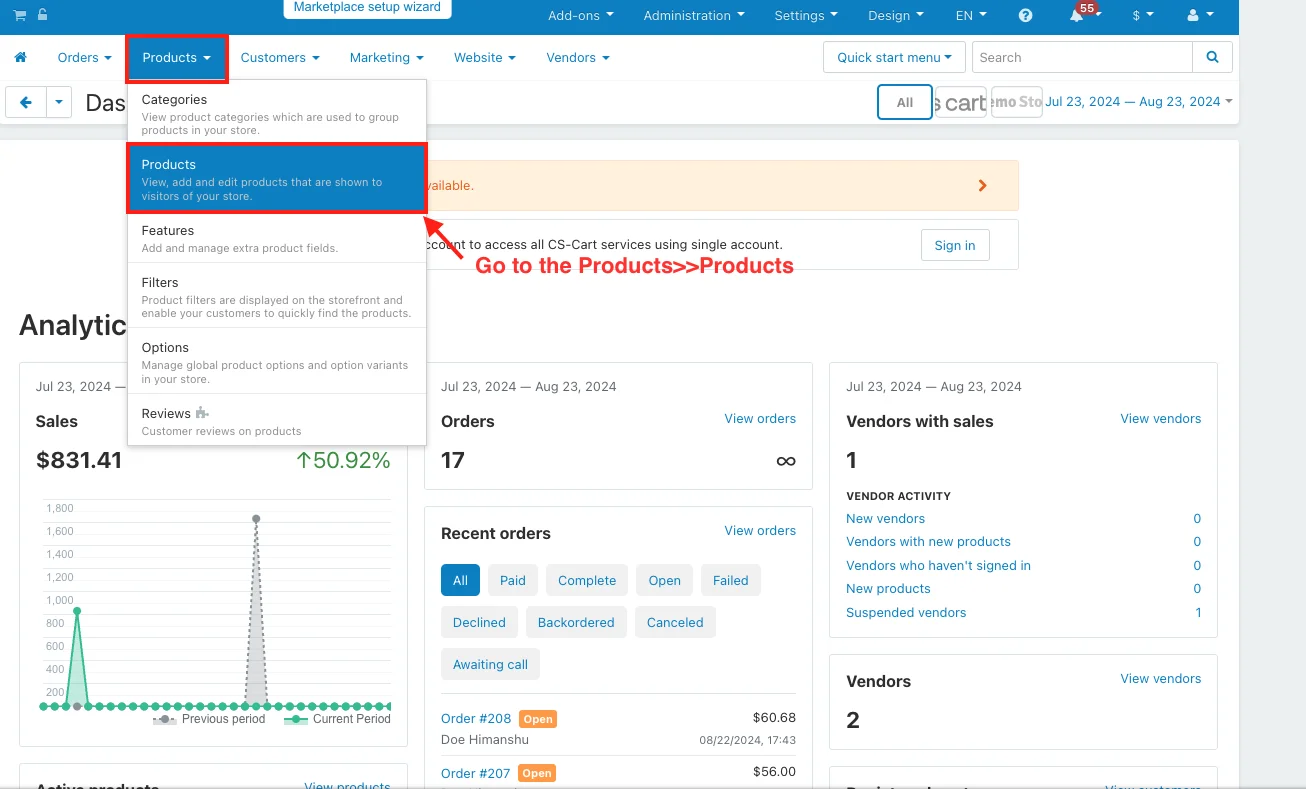Open the currency dollar selector
The height and width of the screenshot is (789, 1306).
click(1142, 16)
